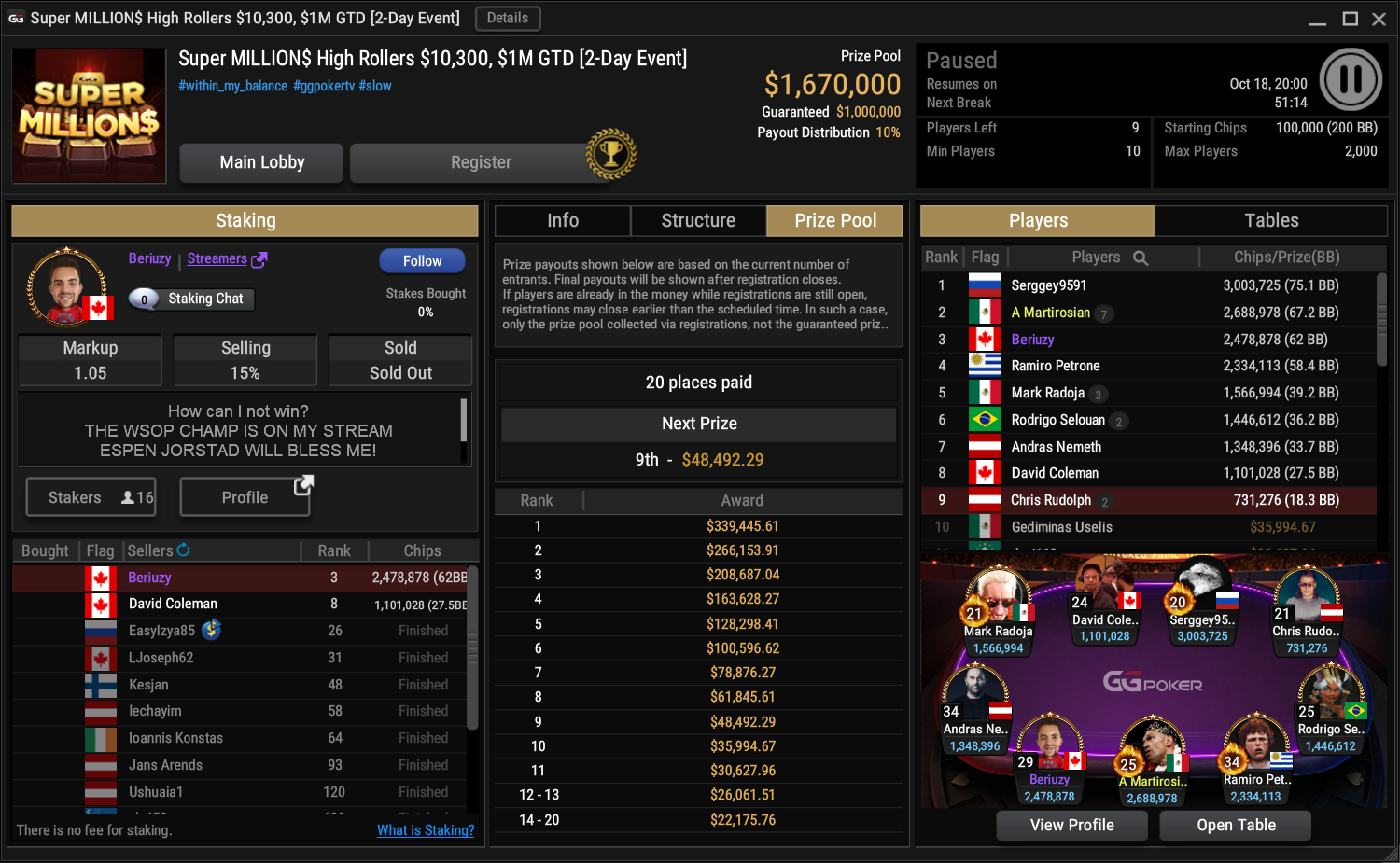Viewport: 1400px width, 863px height.
Task: Open the Stakers list showing 16
Action: point(91,497)
